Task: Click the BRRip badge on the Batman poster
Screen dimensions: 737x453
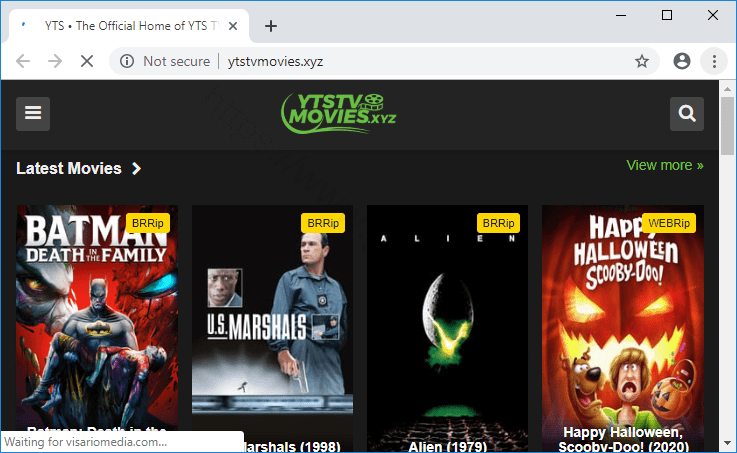Action: click(x=148, y=223)
